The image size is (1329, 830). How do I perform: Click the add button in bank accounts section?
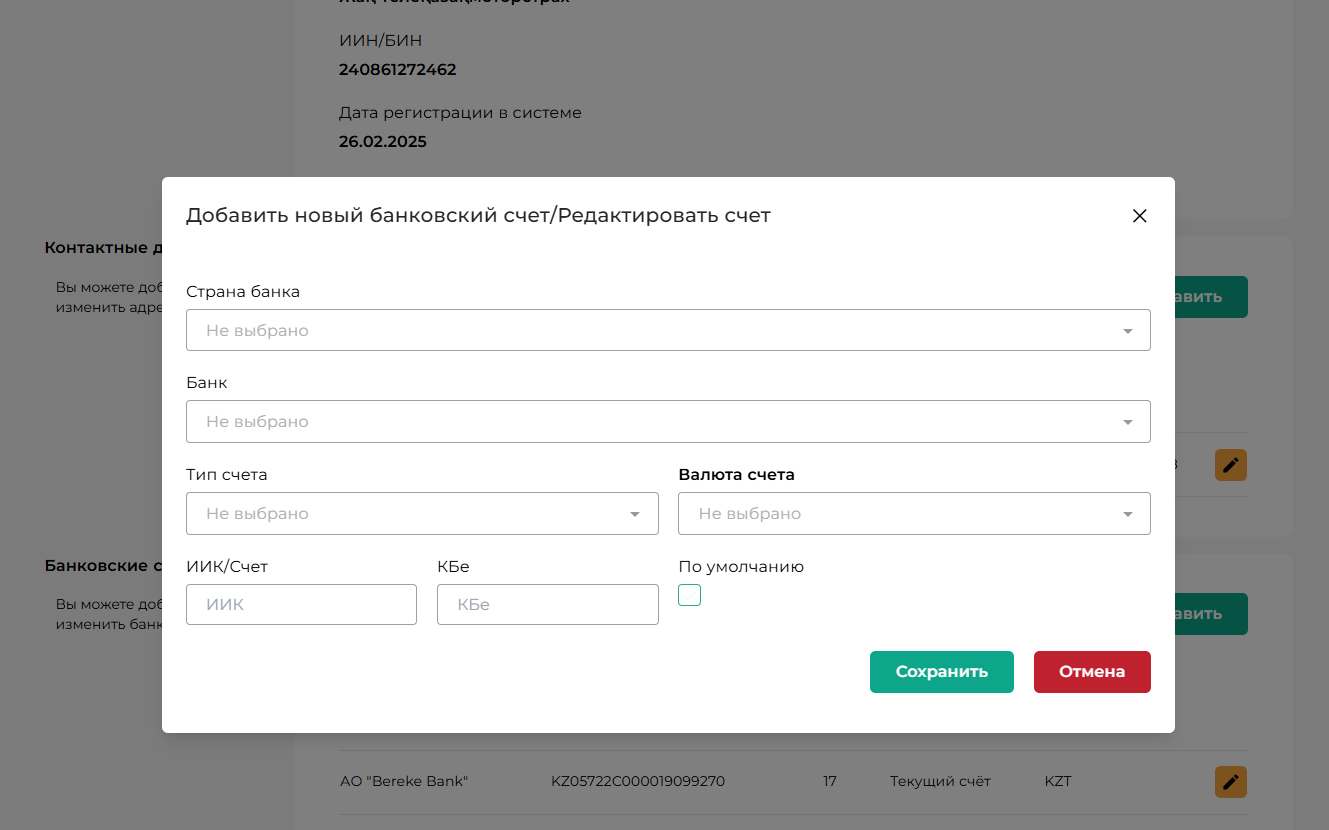(1210, 614)
